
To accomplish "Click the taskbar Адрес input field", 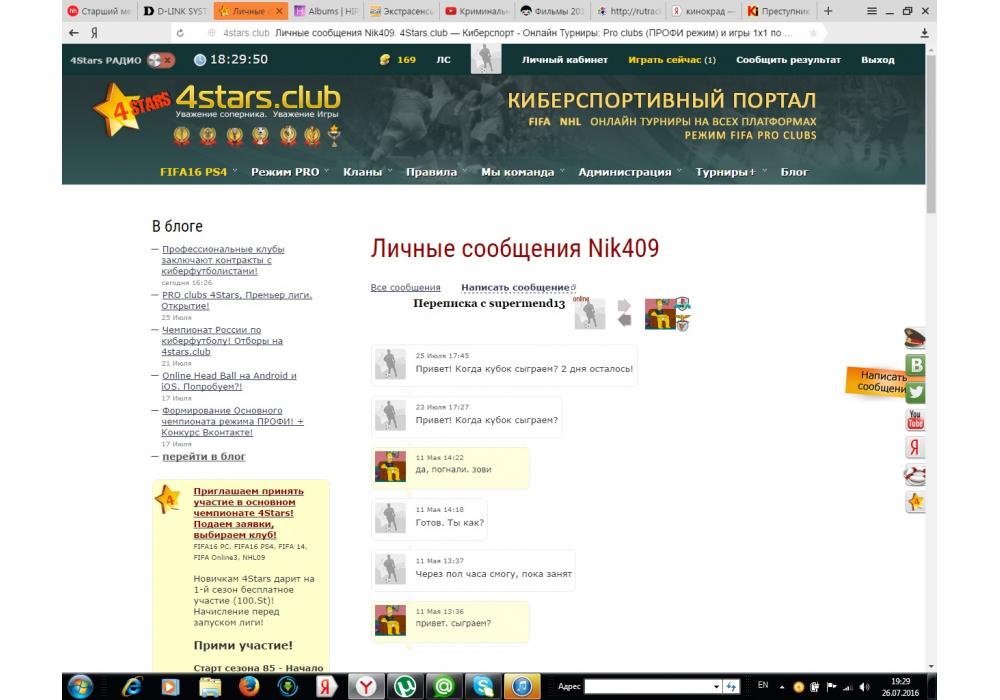I will coord(651,686).
